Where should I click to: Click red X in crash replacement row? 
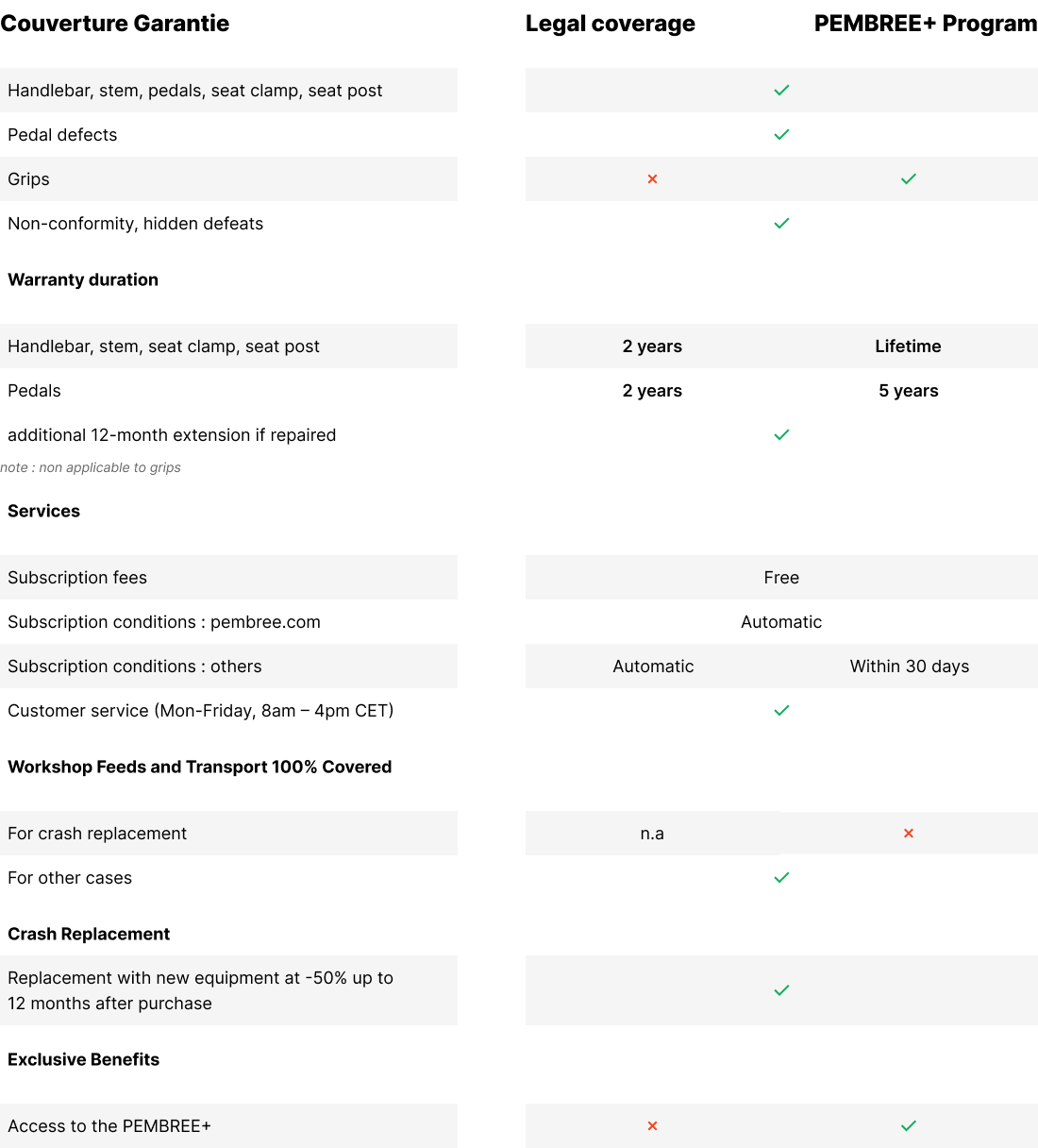click(x=909, y=834)
